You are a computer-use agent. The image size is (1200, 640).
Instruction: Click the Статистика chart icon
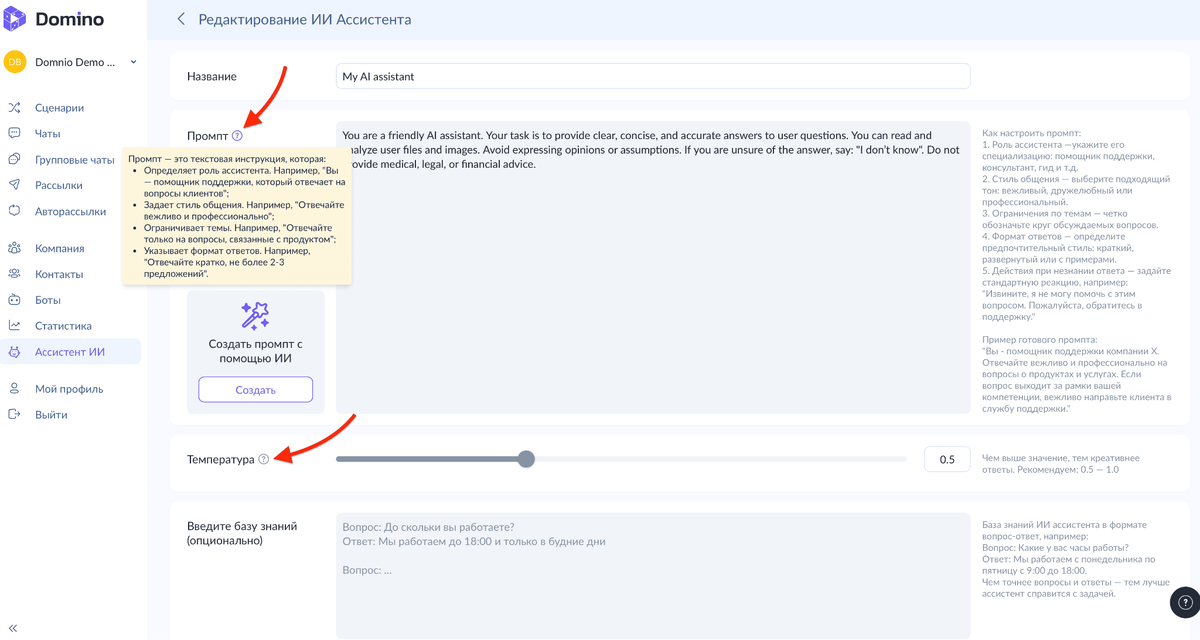pyautogui.click(x=15, y=326)
